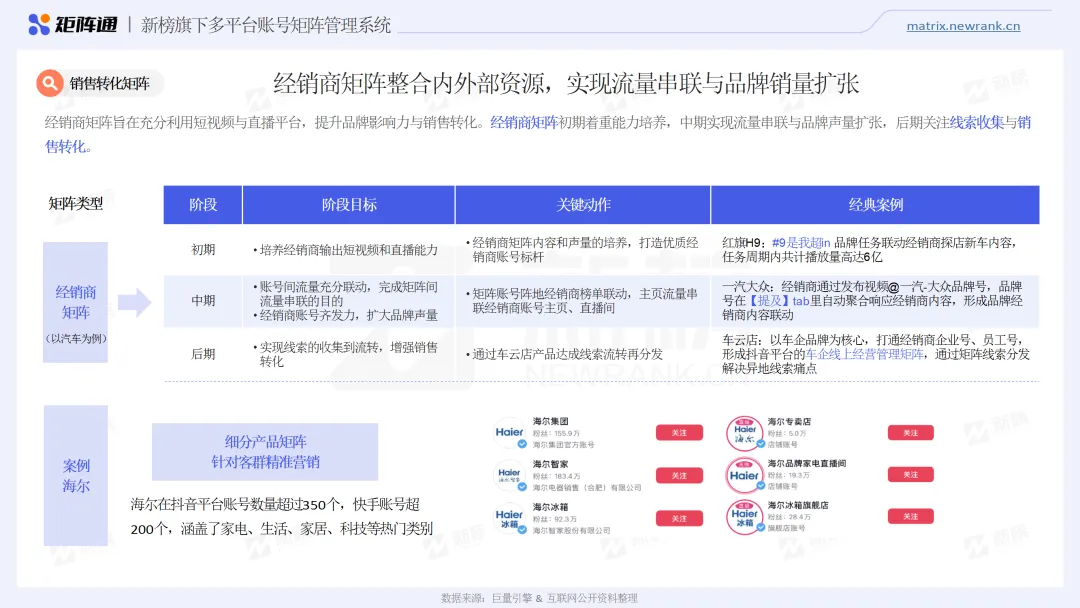Click the 海尔智家 account name
Viewport: 1080px width, 608px height.
coord(550,464)
